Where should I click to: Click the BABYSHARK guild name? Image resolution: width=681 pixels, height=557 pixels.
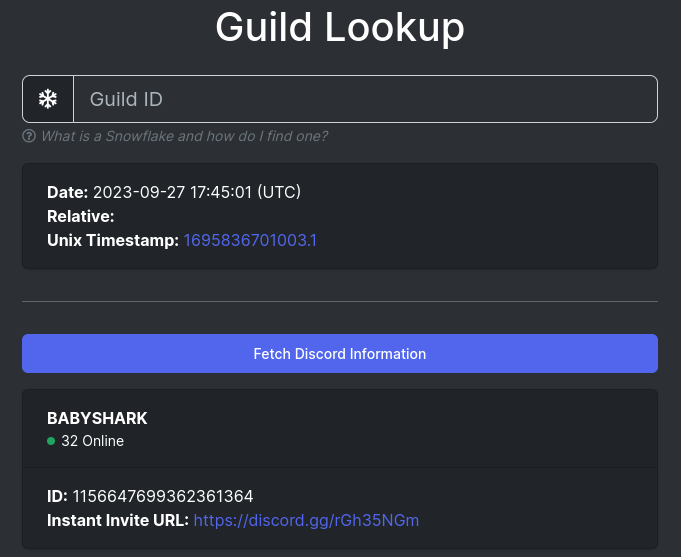97,418
